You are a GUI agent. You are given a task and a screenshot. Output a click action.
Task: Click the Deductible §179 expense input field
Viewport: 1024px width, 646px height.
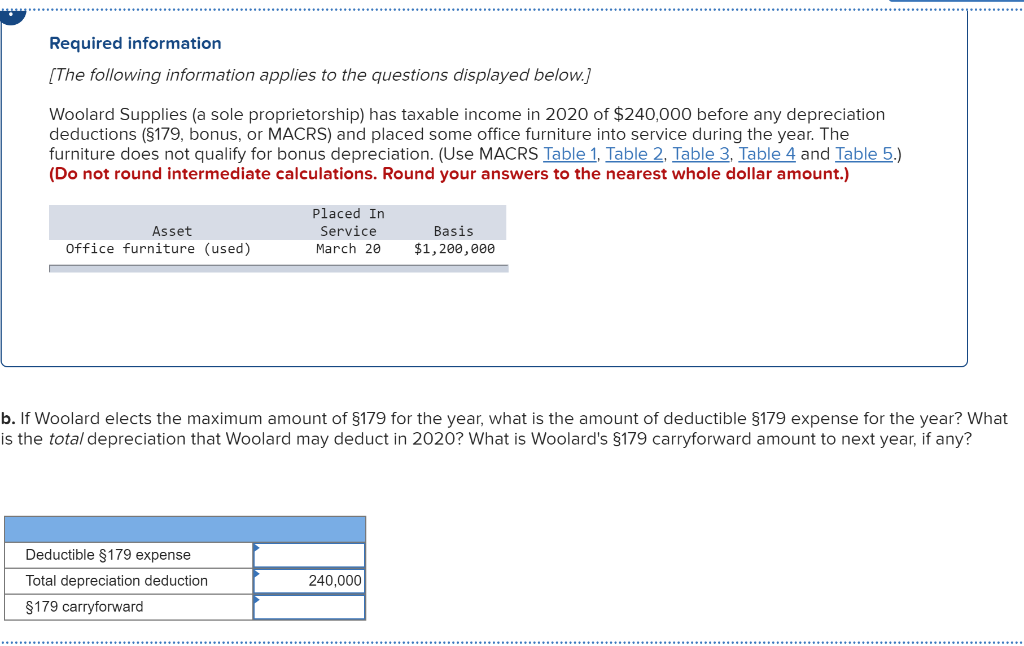311,554
